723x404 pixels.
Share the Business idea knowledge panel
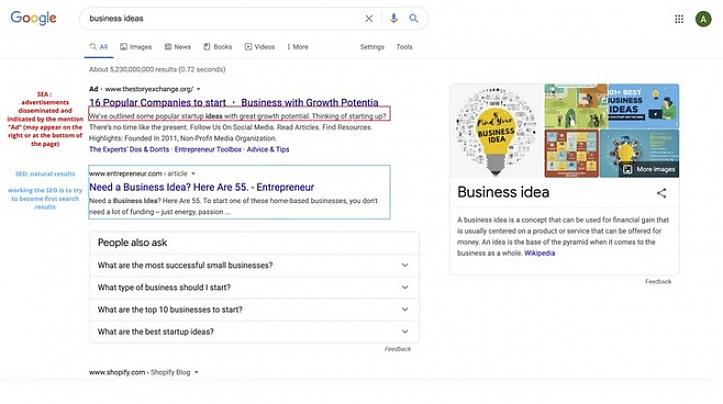[661, 193]
